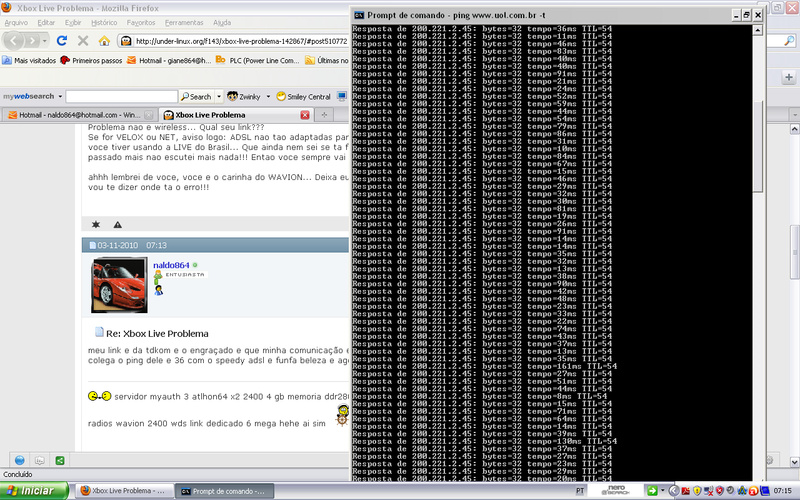800x500 pixels.
Task: Open the mywebsearch toolbar dropdown
Action: point(60,96)
